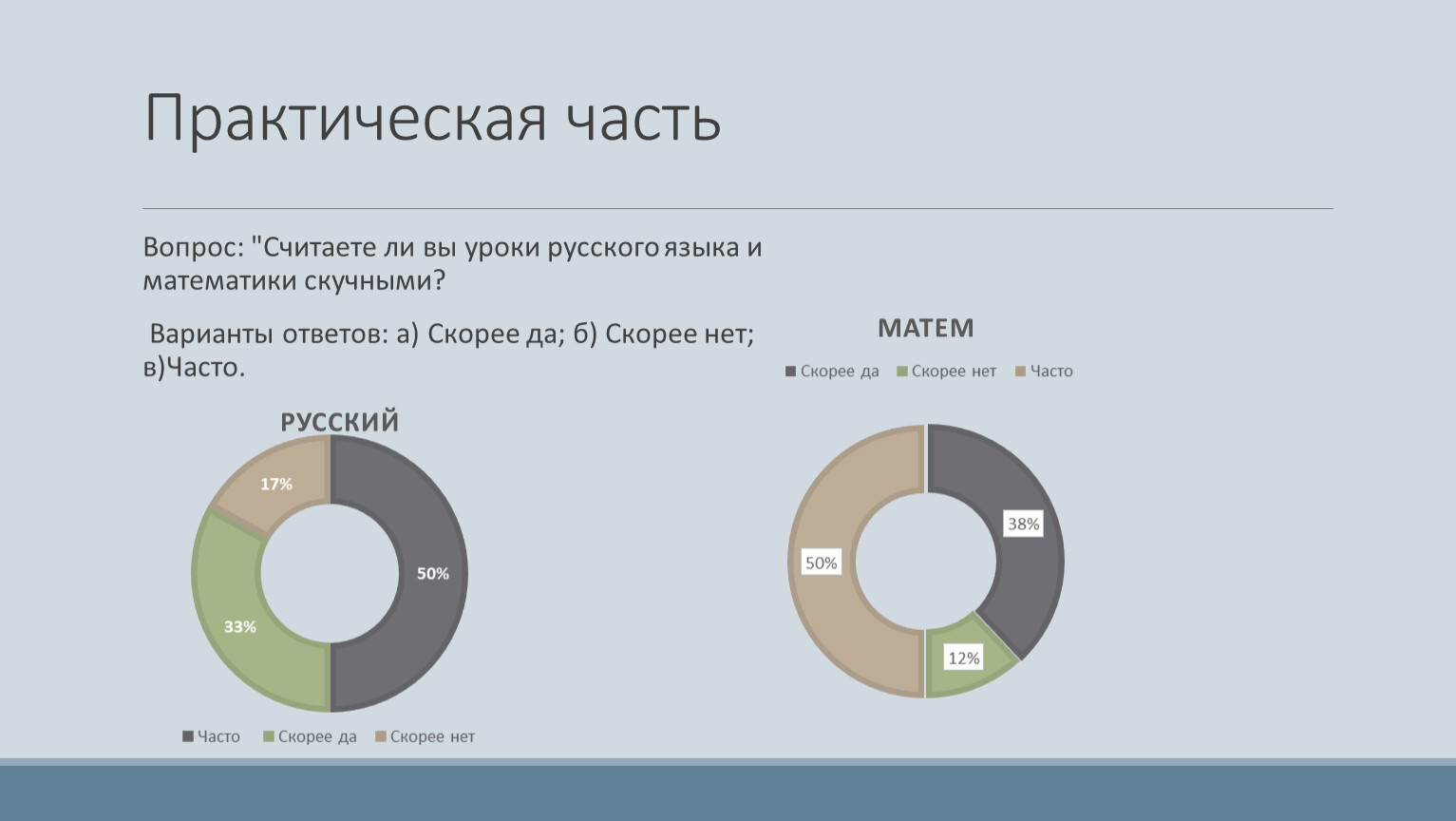Click the gray 'Часто' legend swatch under the Русский chart

188,736
